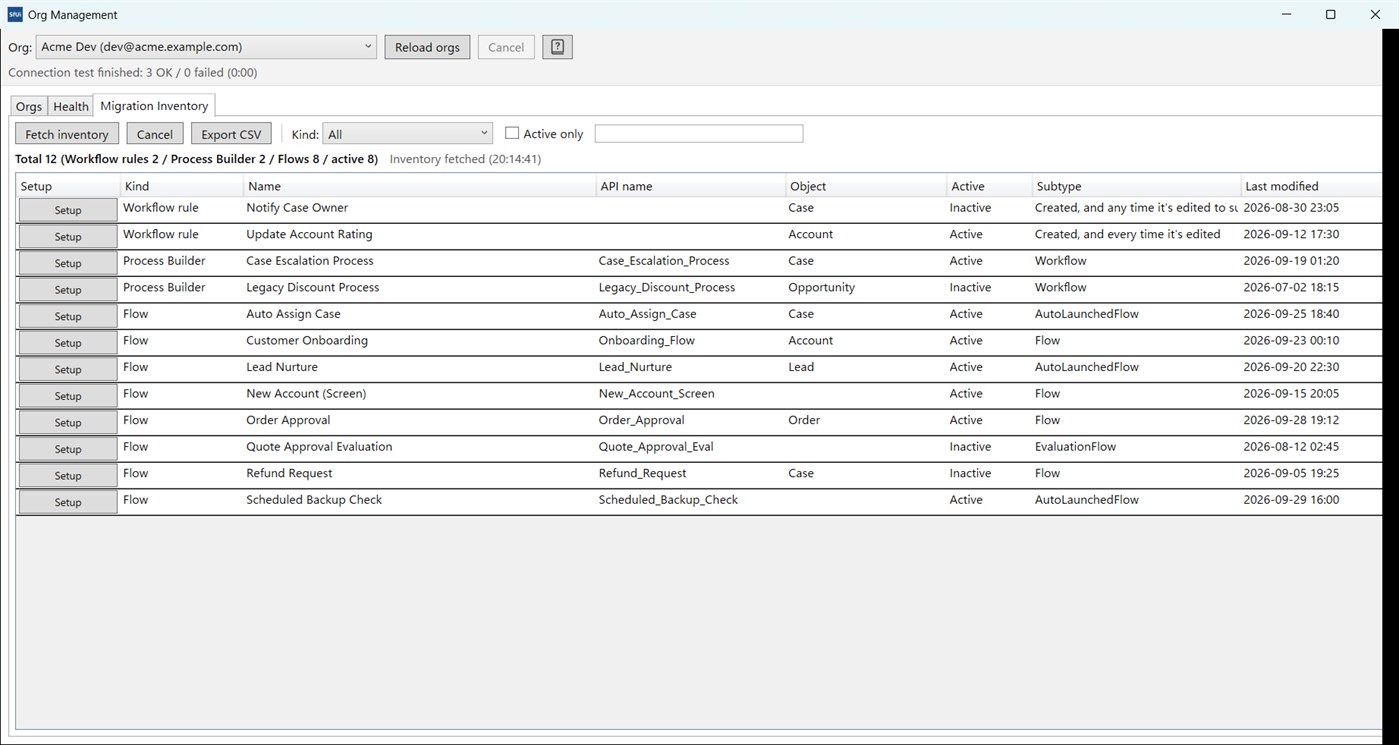Click the Fetch inventory button

click(67, 134)
